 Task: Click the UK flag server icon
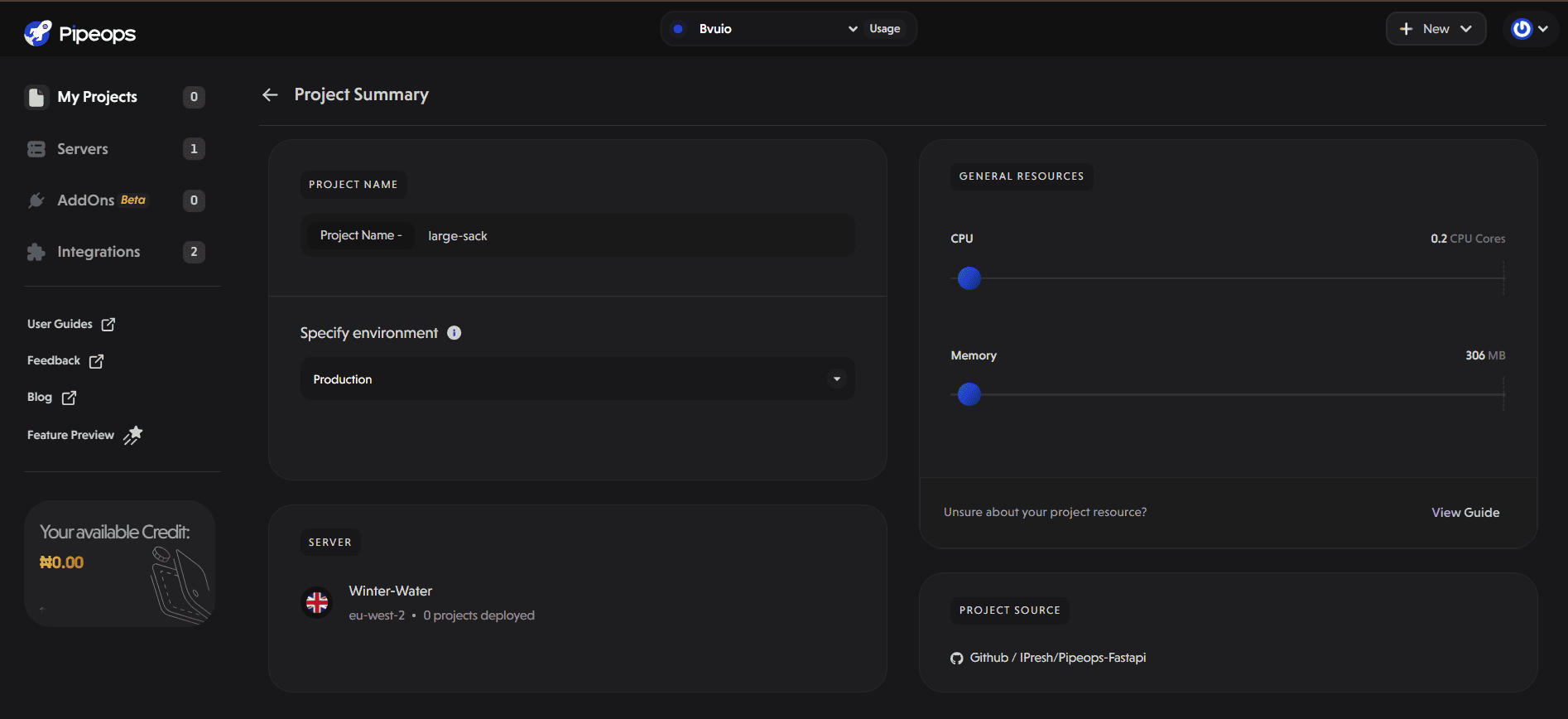click(317, 602)
